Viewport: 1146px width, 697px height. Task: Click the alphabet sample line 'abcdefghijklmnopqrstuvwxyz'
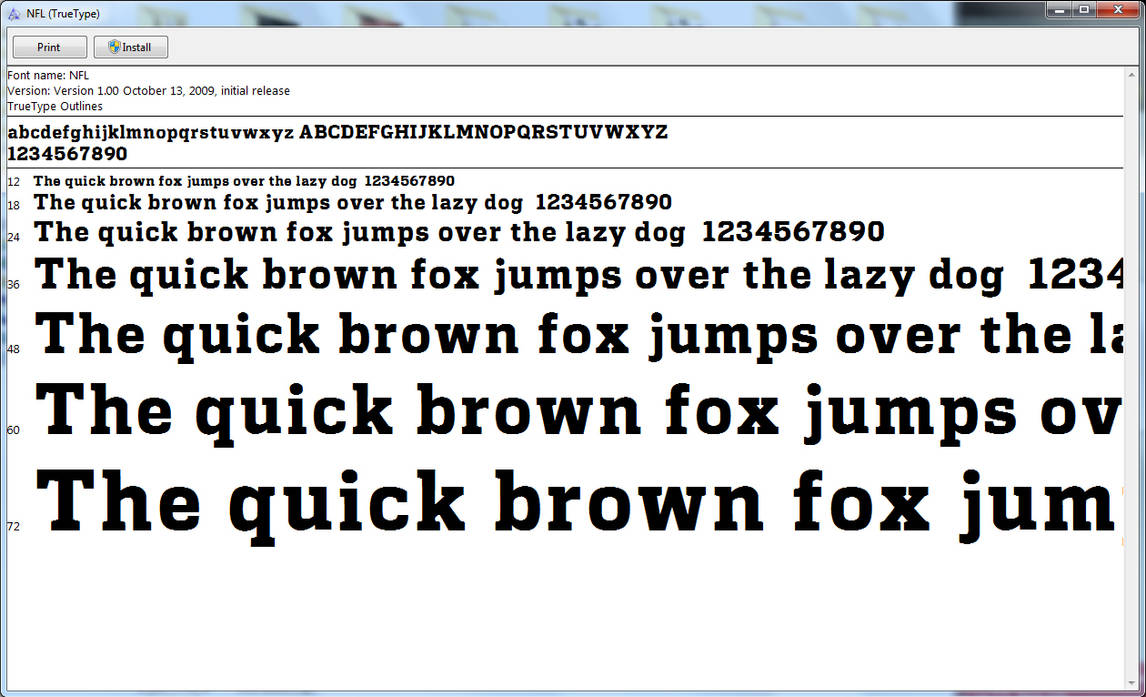[151, 133]
